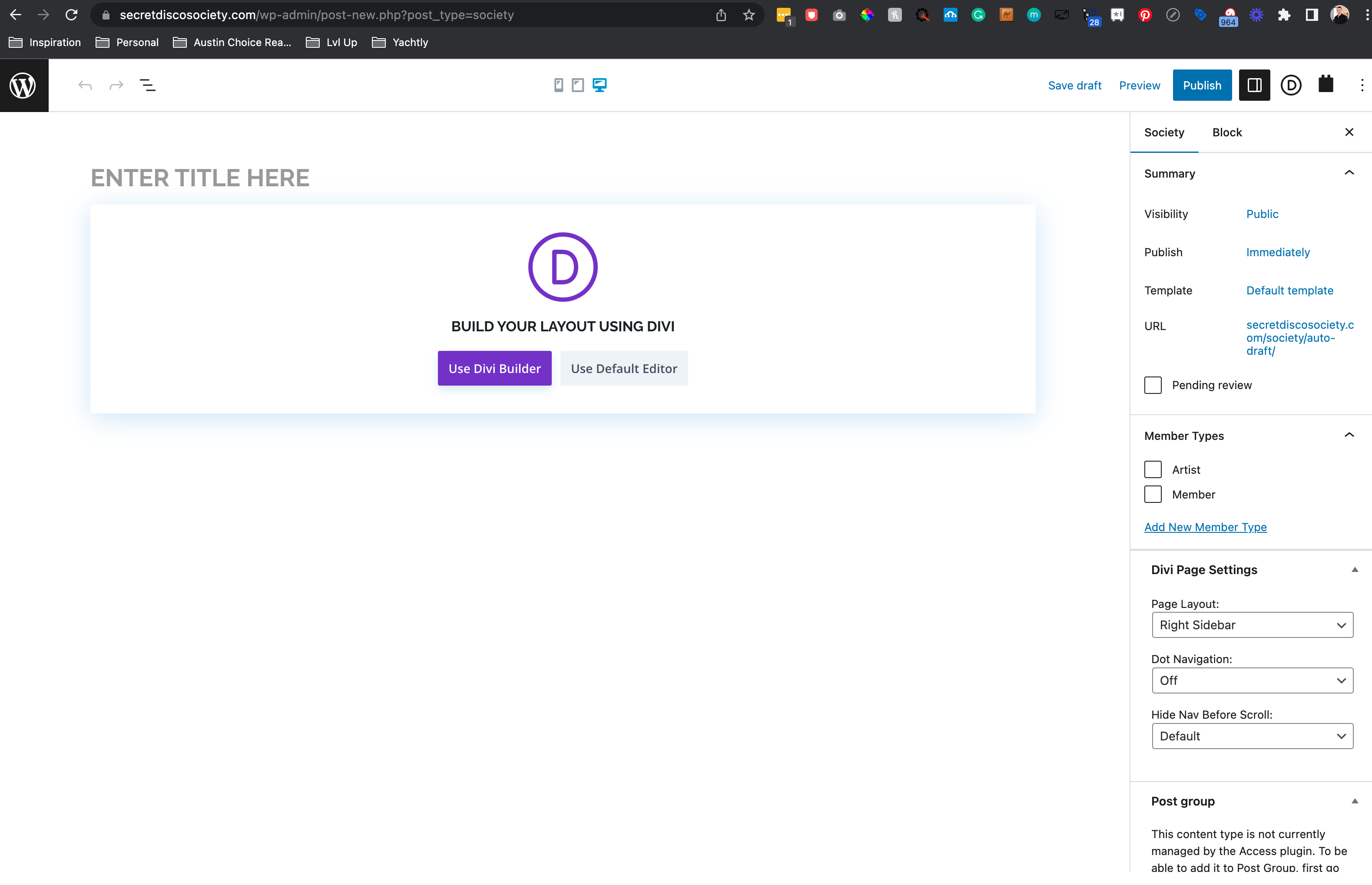Click Add New Member Type link
Viewport: 1372px width, 885px height.
[x=1205, y=527]
